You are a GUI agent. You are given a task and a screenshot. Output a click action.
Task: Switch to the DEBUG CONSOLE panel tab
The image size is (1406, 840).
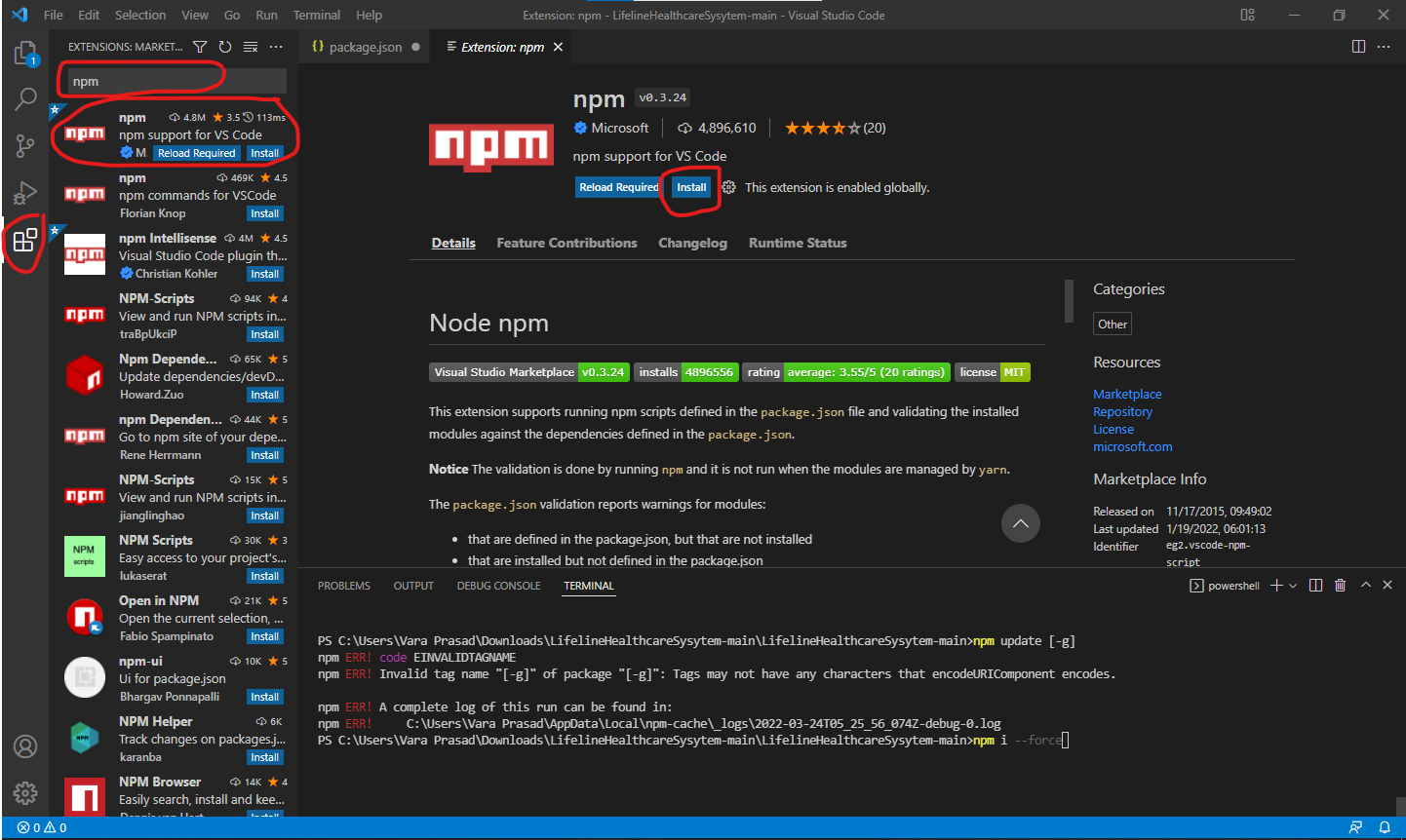[498, 586]
